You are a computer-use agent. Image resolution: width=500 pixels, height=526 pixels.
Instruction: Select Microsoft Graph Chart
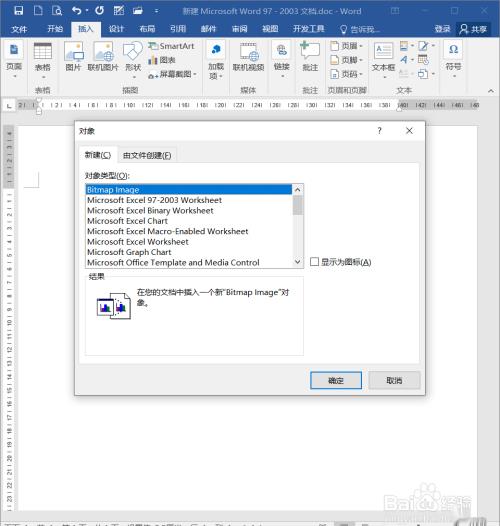189,252
